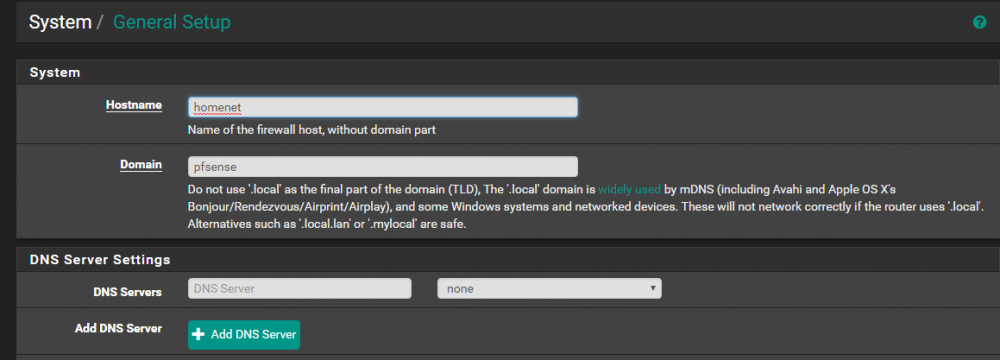This screenshot has width=1000, height=360.
Task: Click the underlined Domain label
Action: 141,165
